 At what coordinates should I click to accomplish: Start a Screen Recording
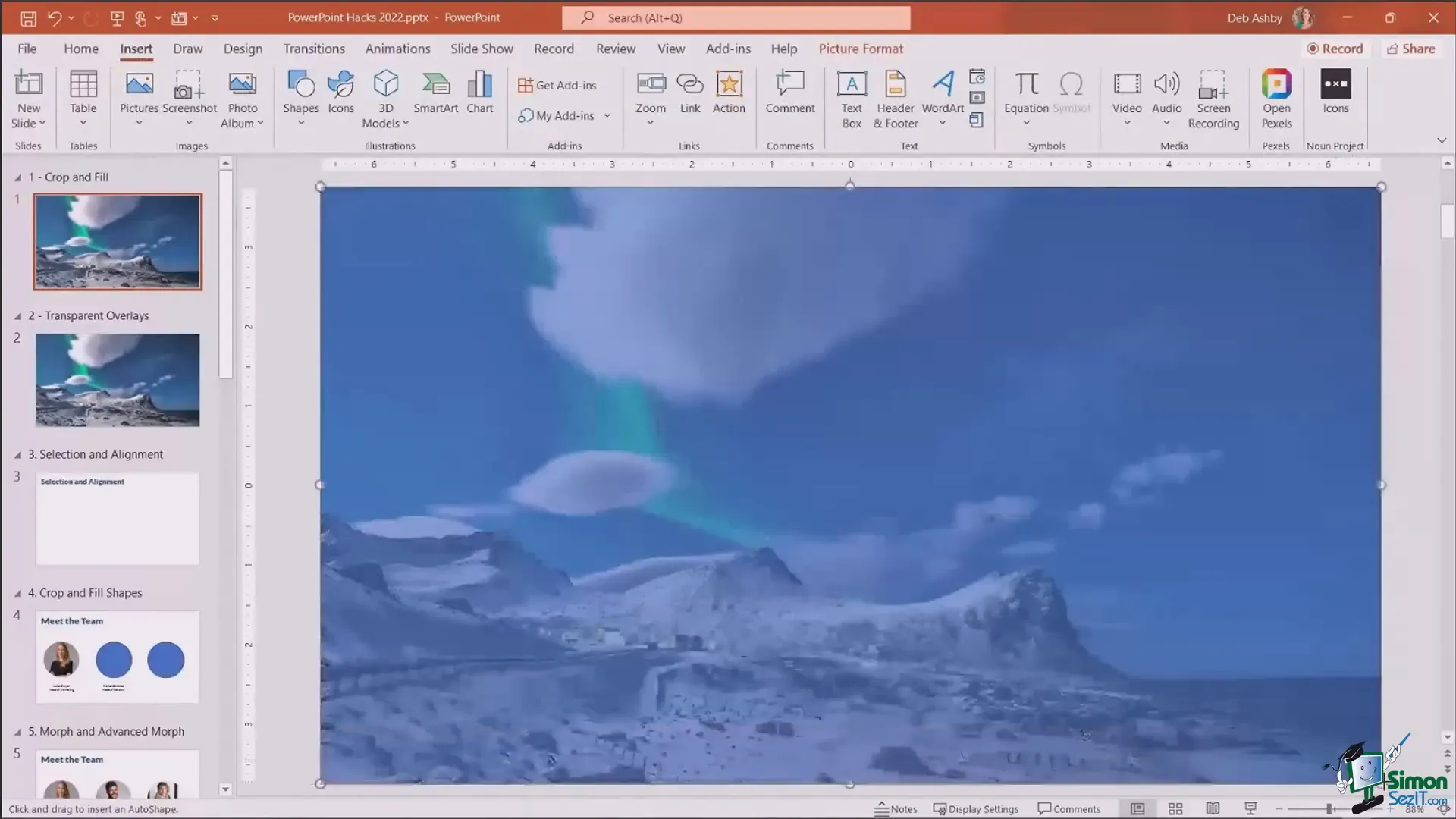[1213, 99]
